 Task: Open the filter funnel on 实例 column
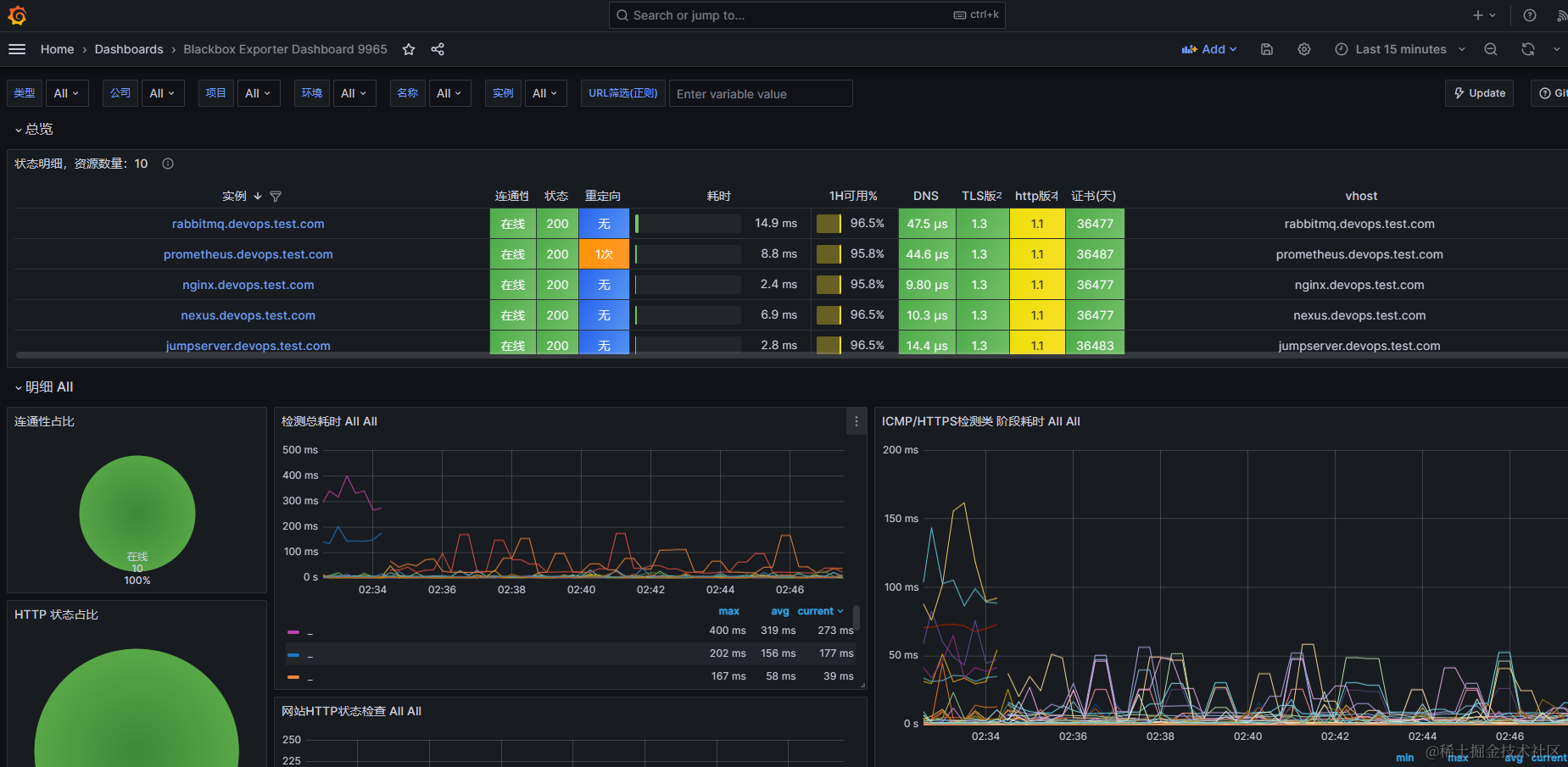click(276, 196)
